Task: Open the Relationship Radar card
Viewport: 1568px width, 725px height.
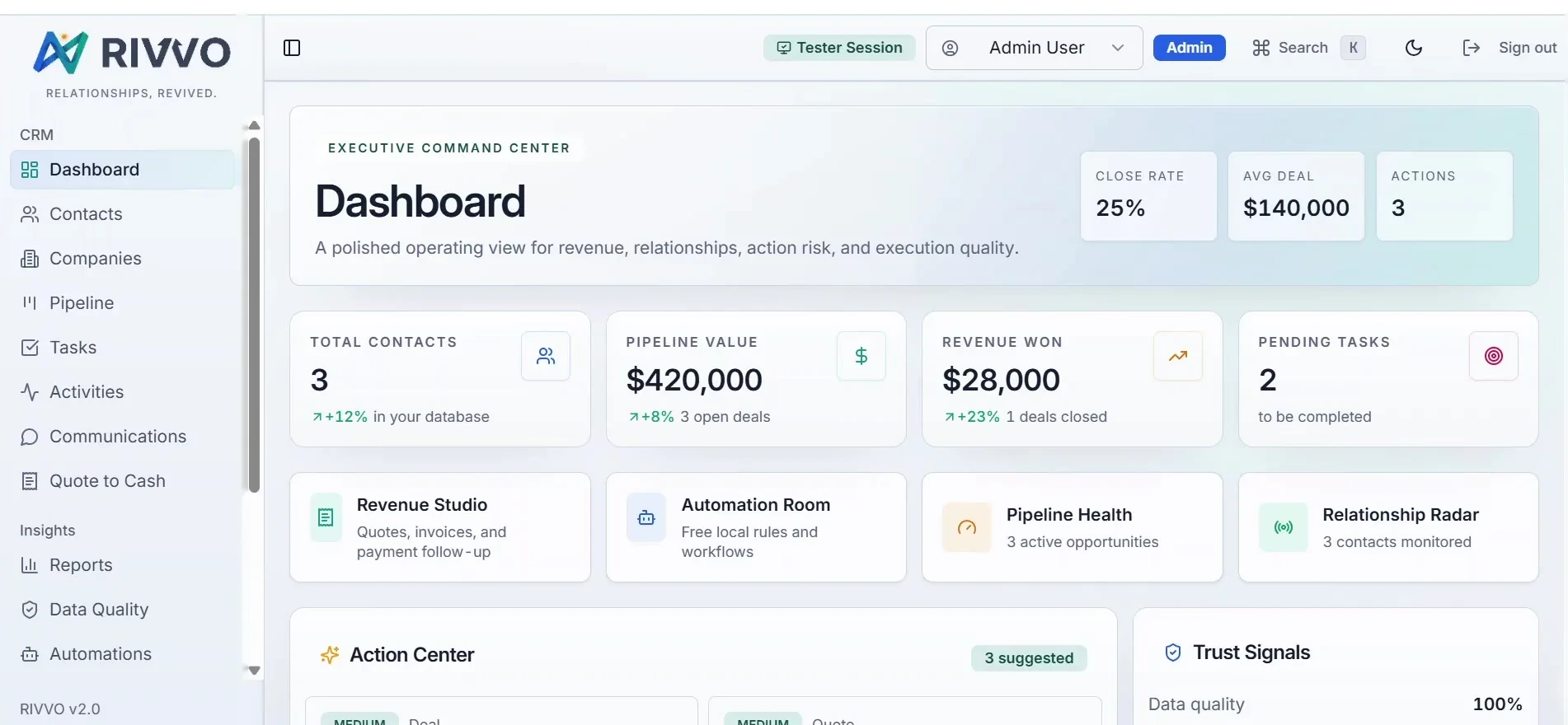Action: point(1388,527)
